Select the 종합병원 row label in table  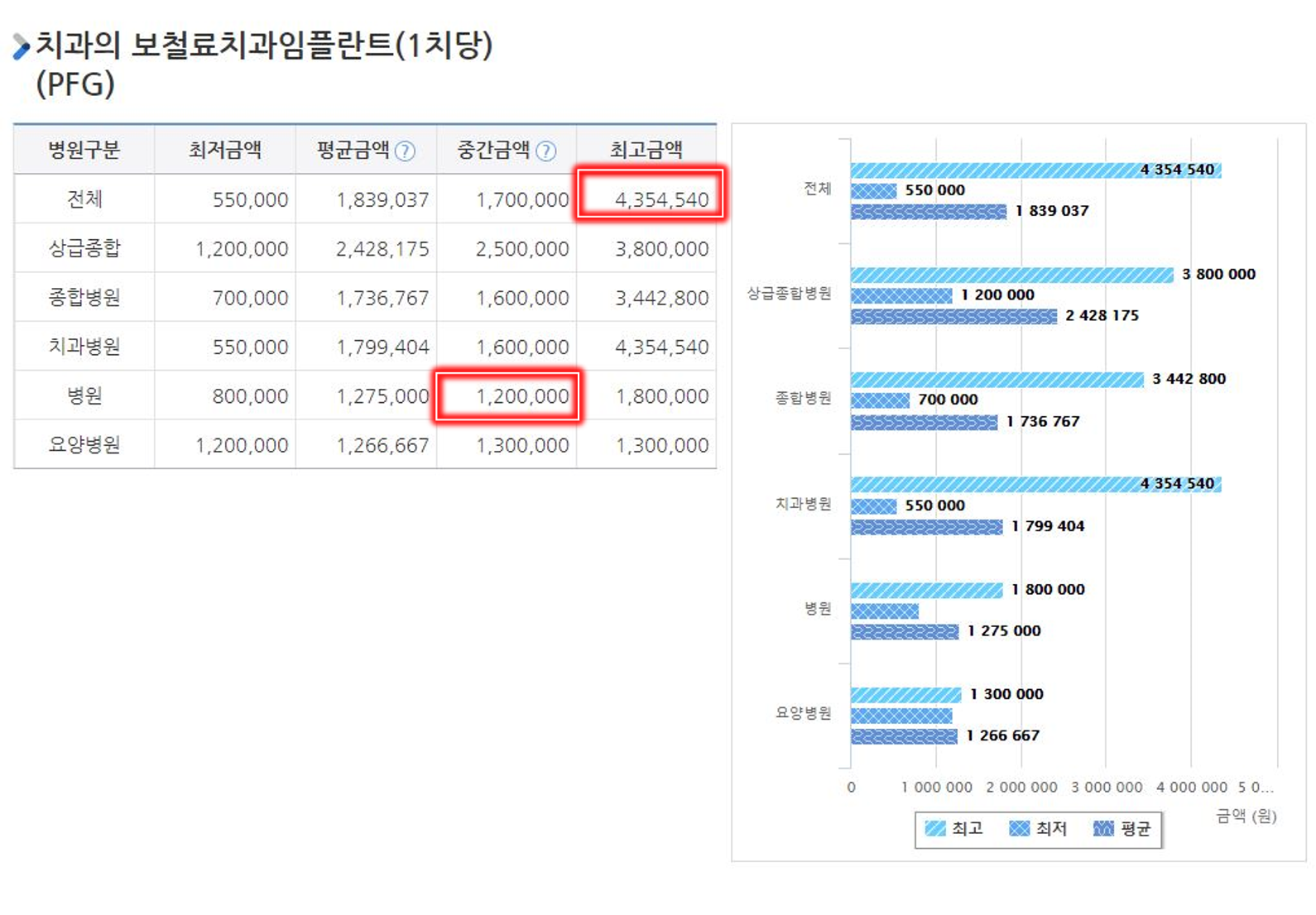[84, 297]
